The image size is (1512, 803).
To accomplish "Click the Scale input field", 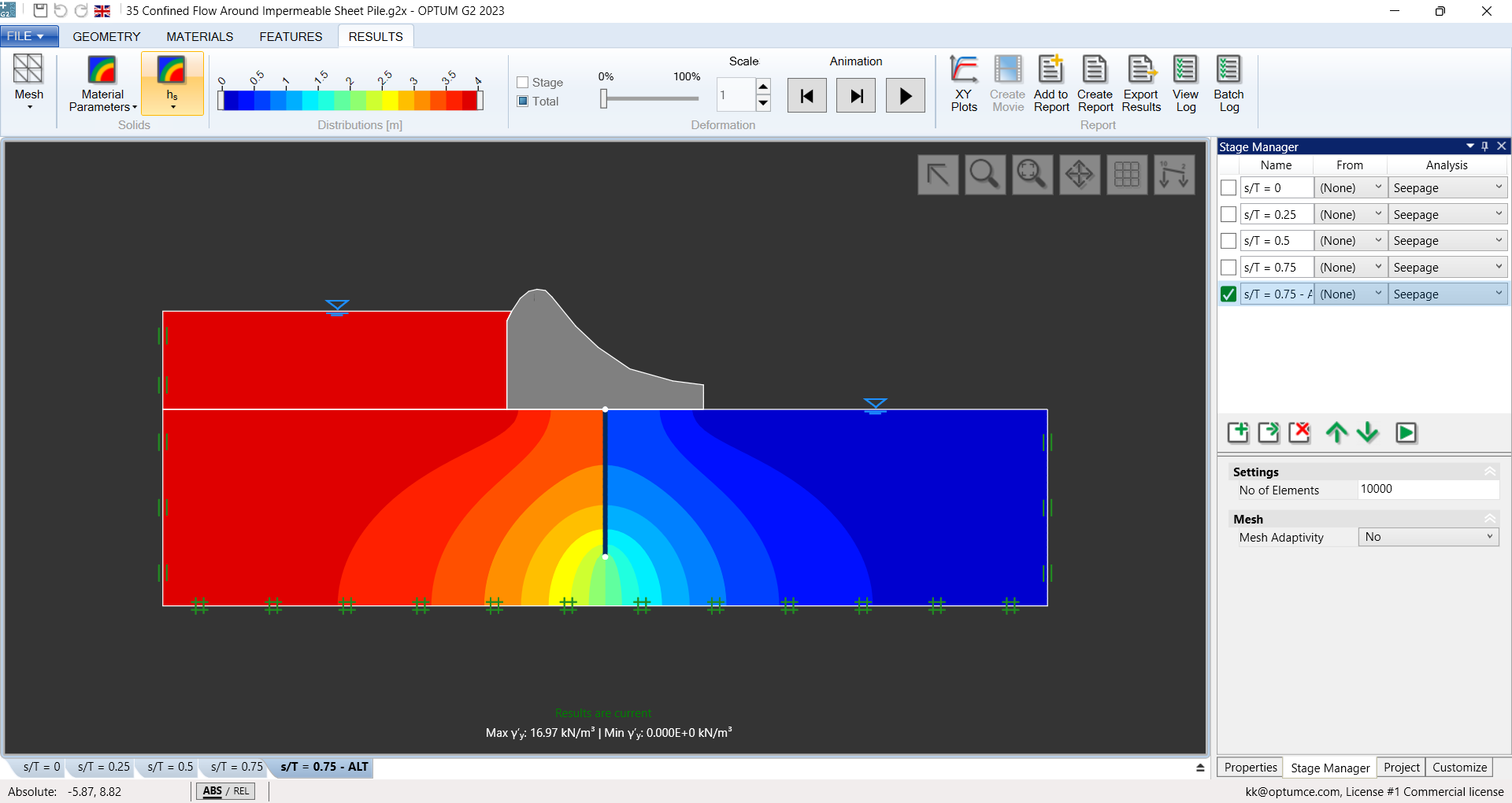I will 736,95.
